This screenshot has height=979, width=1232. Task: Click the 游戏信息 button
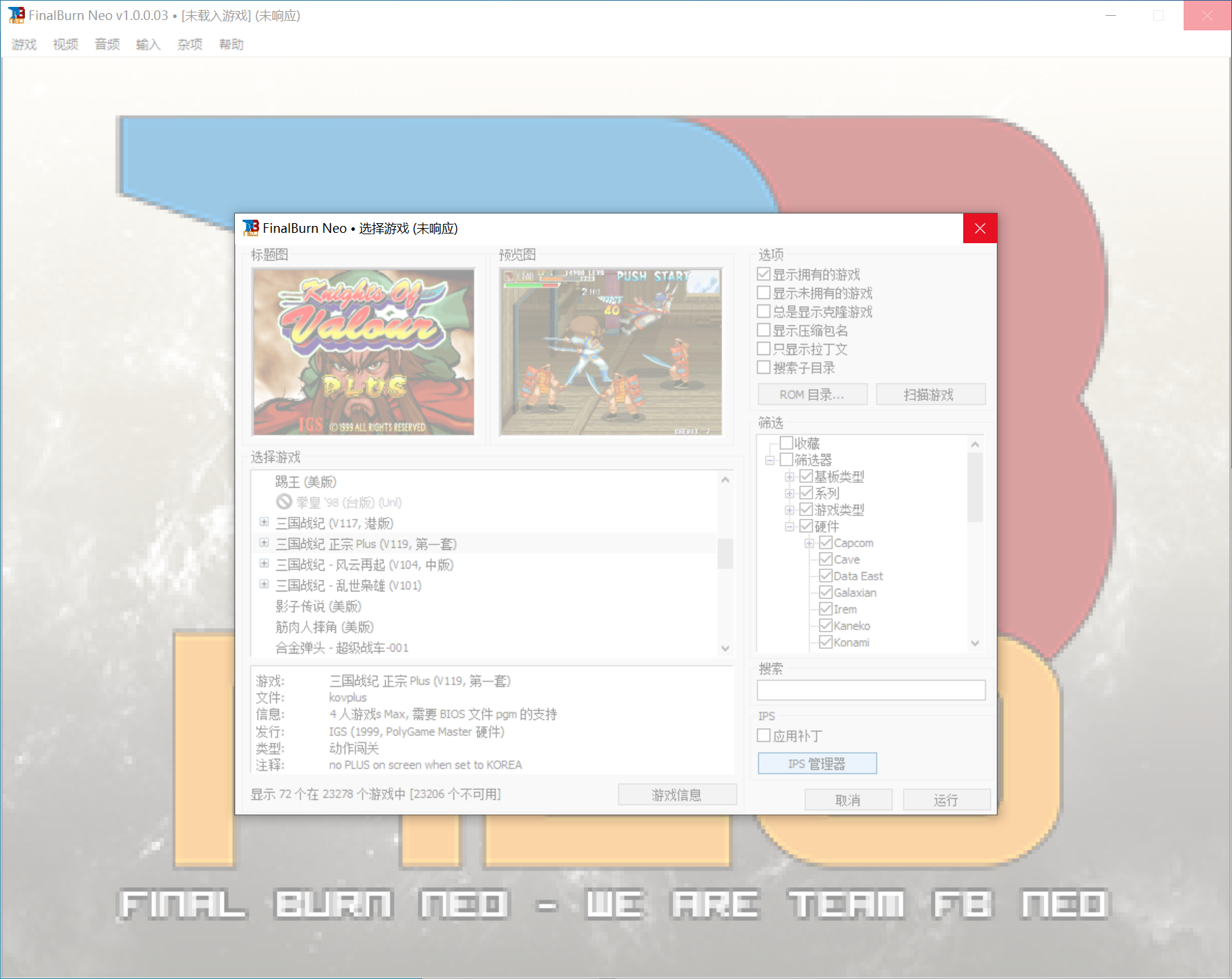(676, 795)
